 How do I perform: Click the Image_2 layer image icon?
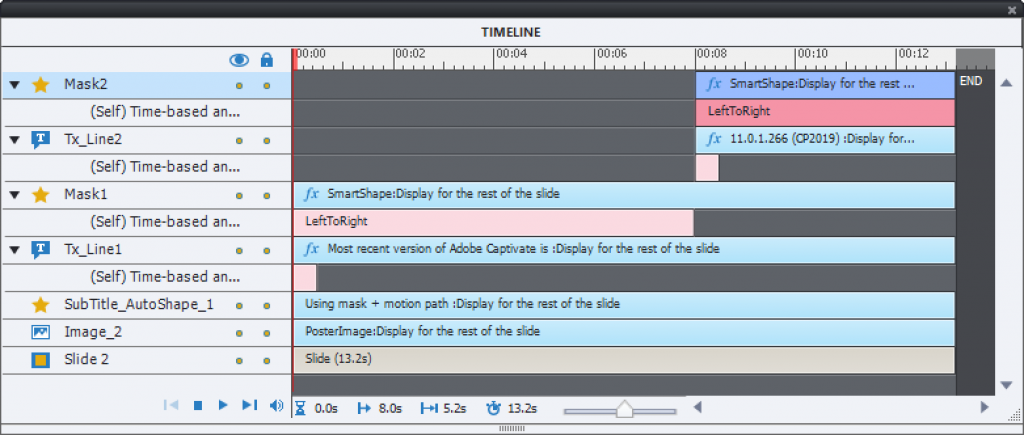41,331
